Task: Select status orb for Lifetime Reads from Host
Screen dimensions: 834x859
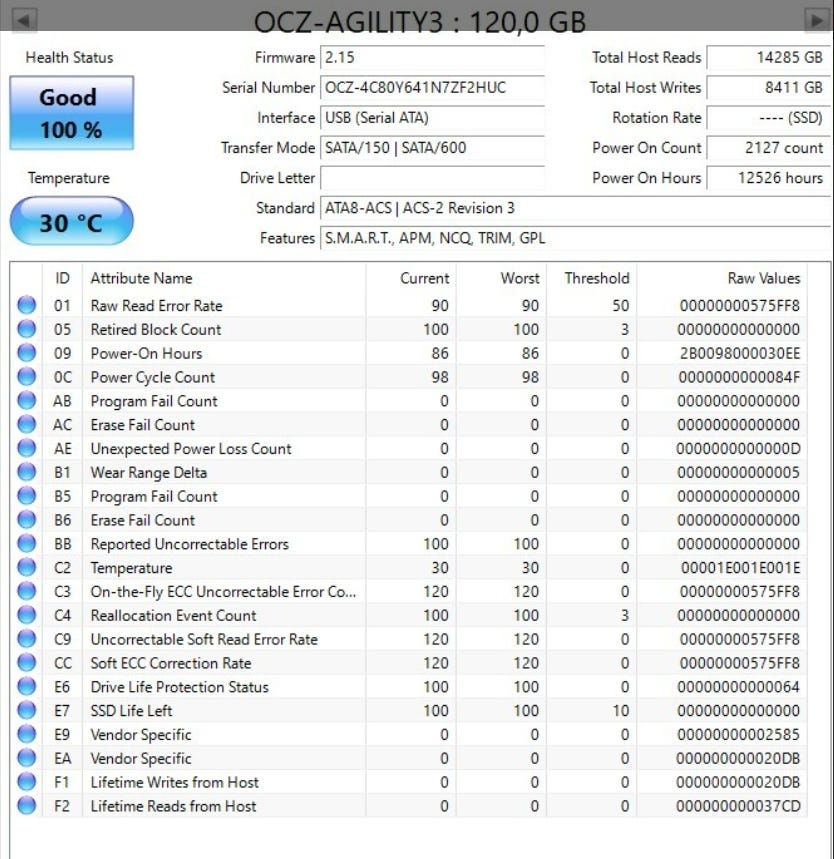Action: click(27, 805)
